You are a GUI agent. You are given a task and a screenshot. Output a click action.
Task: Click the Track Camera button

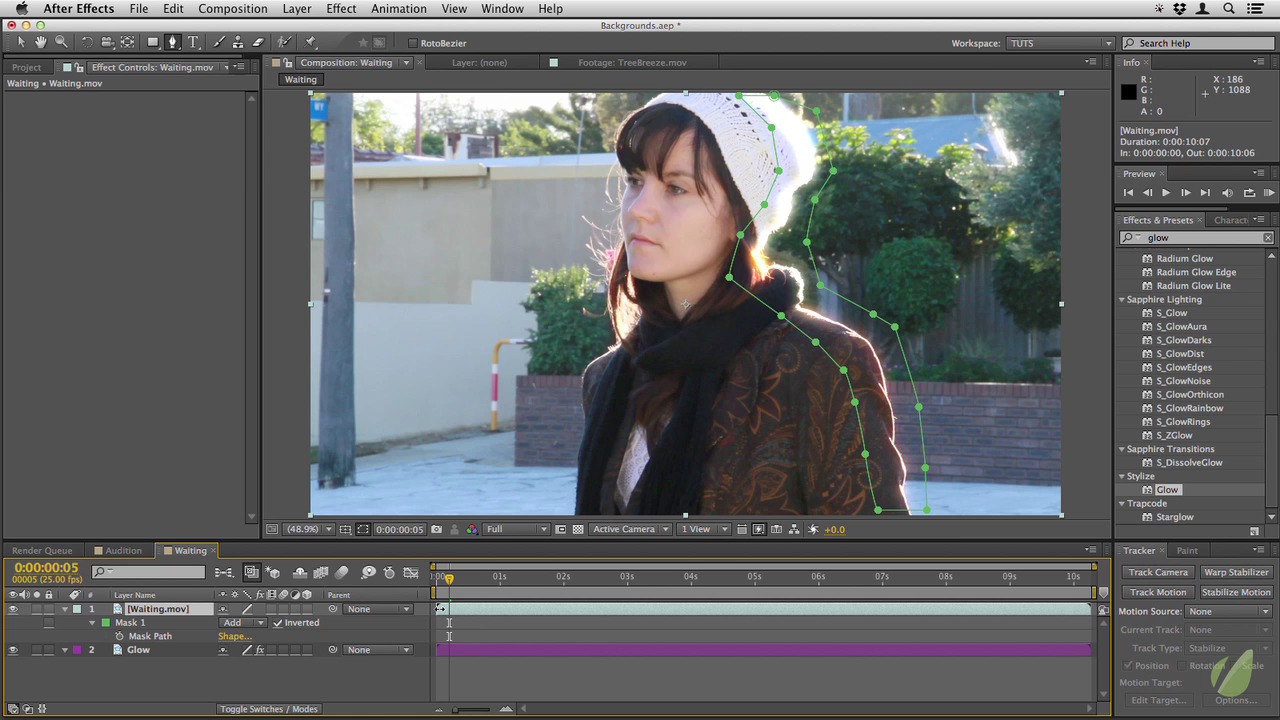1158,572
